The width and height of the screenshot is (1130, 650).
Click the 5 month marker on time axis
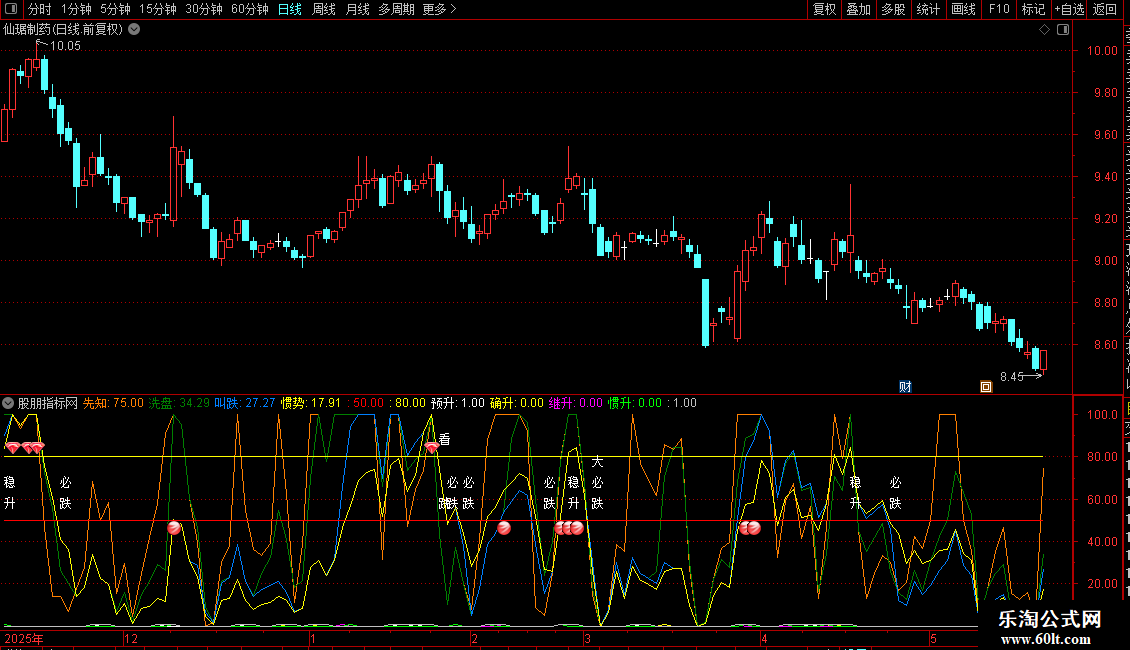click(x=933, y=638)
